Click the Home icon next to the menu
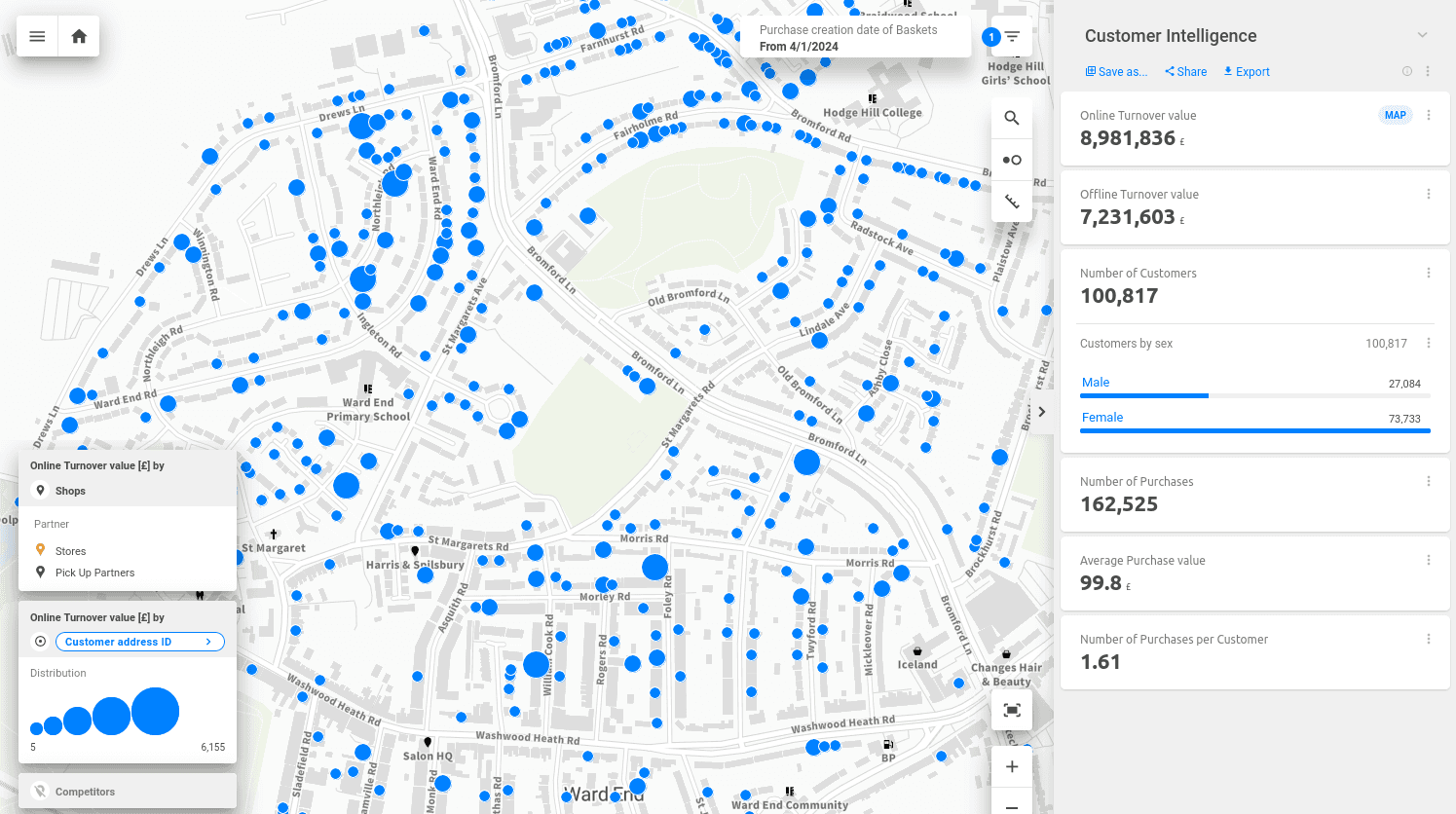Screen dimensions: 1456x814 (x=78, y=36)
